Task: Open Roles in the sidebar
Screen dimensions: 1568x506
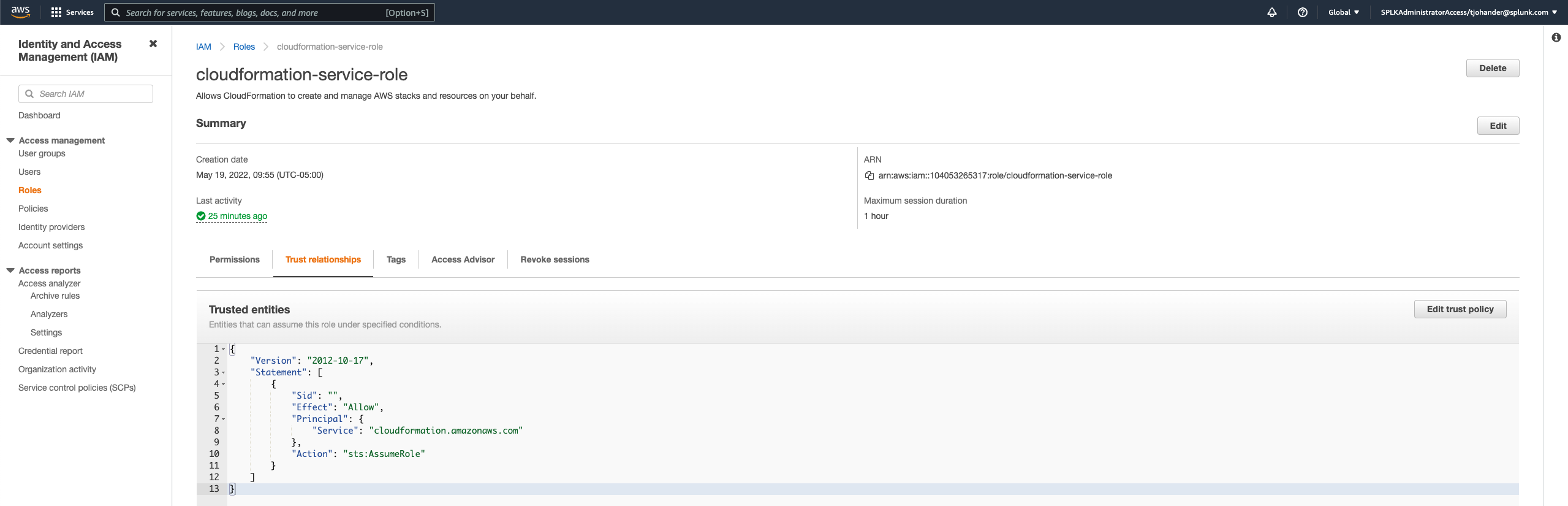Action: point(30,190)
